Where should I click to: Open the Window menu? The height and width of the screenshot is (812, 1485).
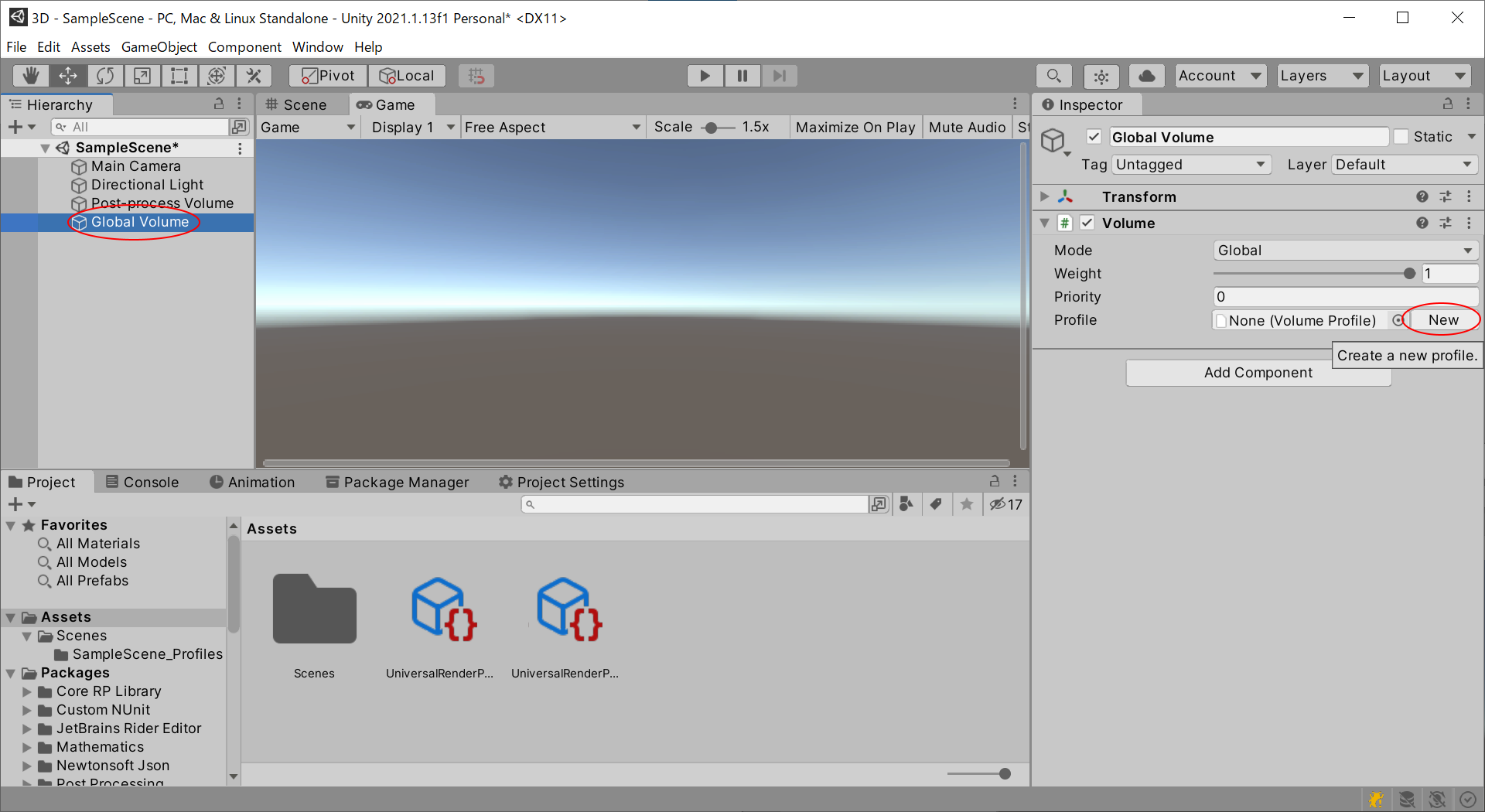(x=317, y=47)
